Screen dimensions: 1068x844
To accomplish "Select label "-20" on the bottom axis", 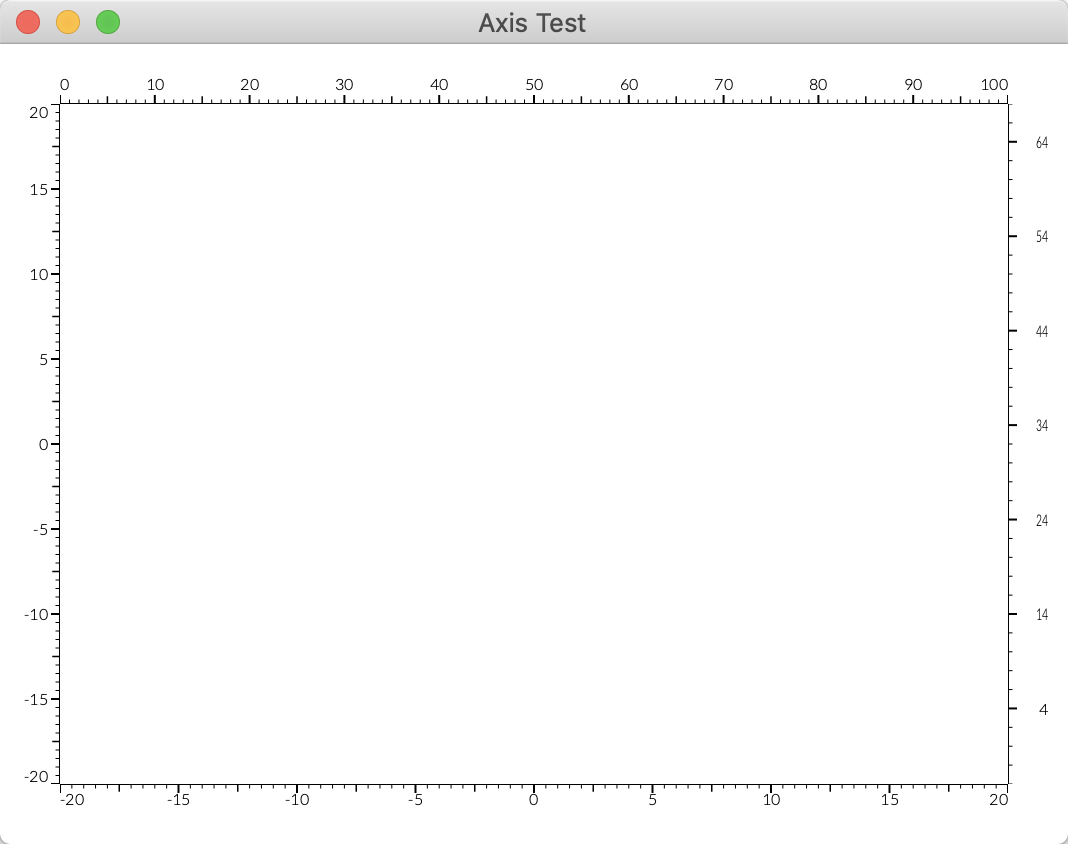I will point(72,800).
